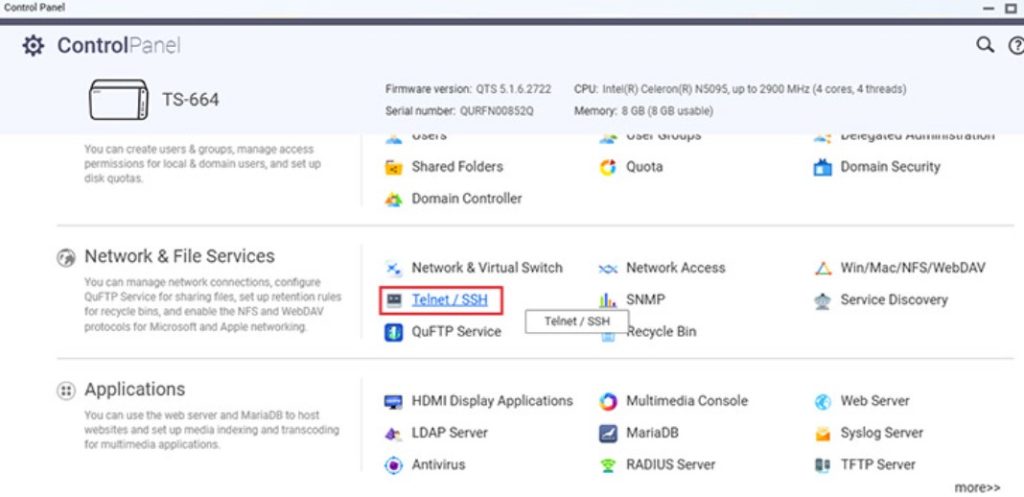Open Shared Folders icon
Image resolution: width=1024 pixels, height=497 pixels.
click(x=393, y=167)
